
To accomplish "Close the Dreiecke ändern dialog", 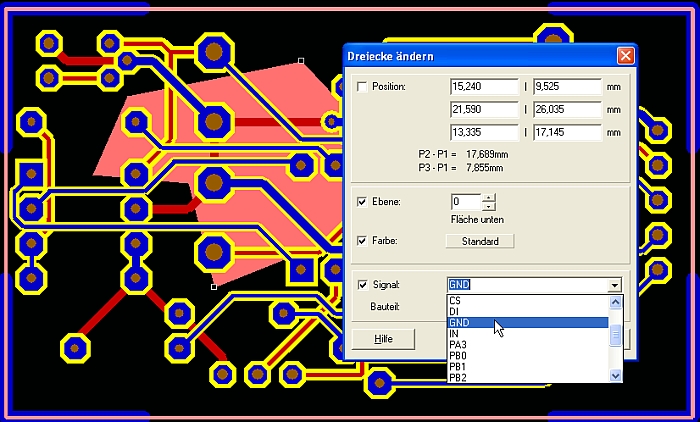I will [x=625, y=56].
